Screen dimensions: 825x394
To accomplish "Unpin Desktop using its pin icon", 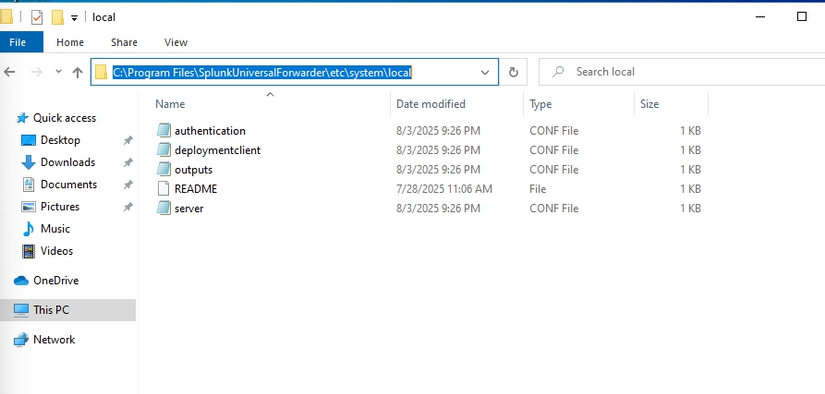I will tap(127, 140).
